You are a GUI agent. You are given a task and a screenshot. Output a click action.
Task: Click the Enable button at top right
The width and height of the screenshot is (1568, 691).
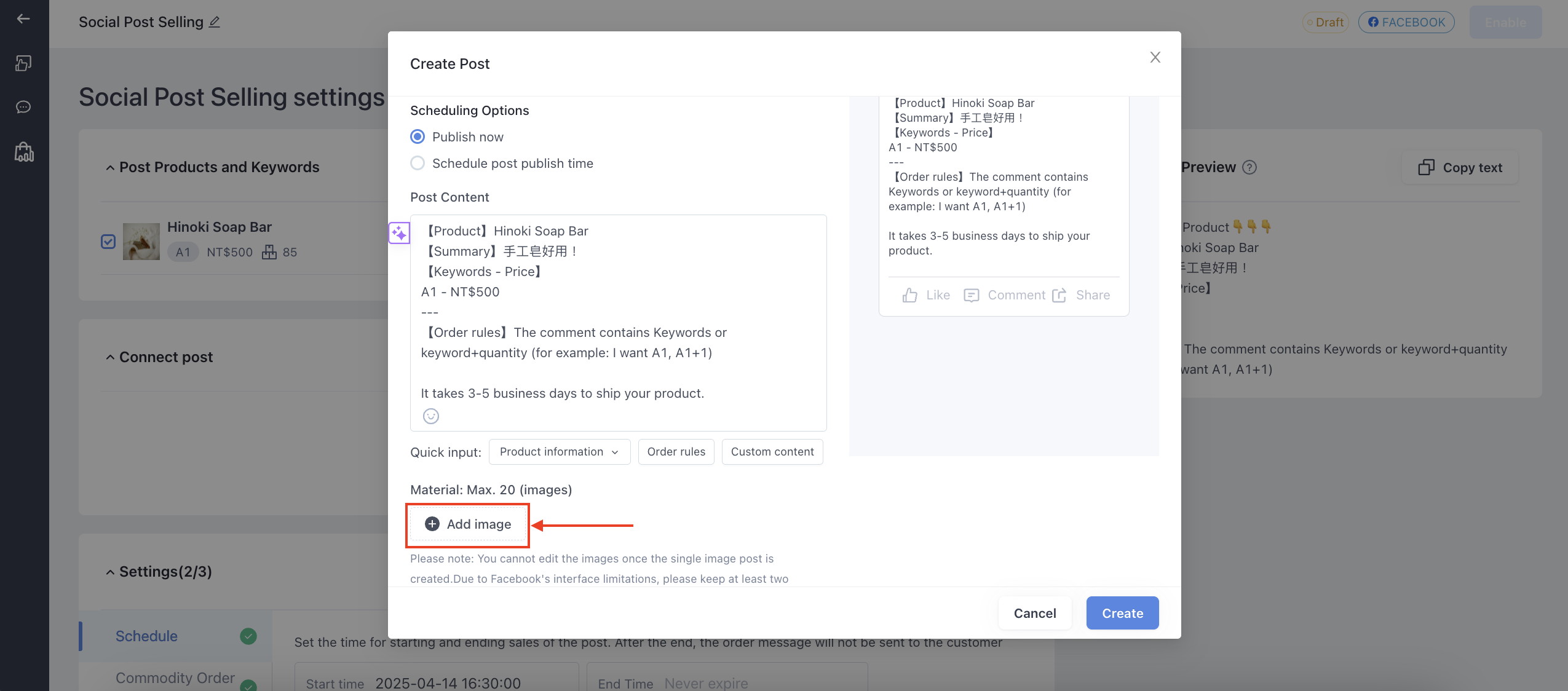coord(1505,23)
